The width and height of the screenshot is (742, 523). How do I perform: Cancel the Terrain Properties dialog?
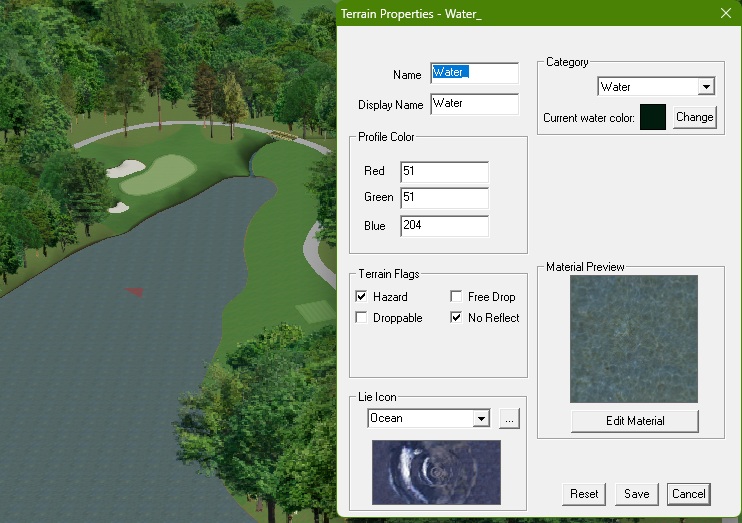(689, 494)
